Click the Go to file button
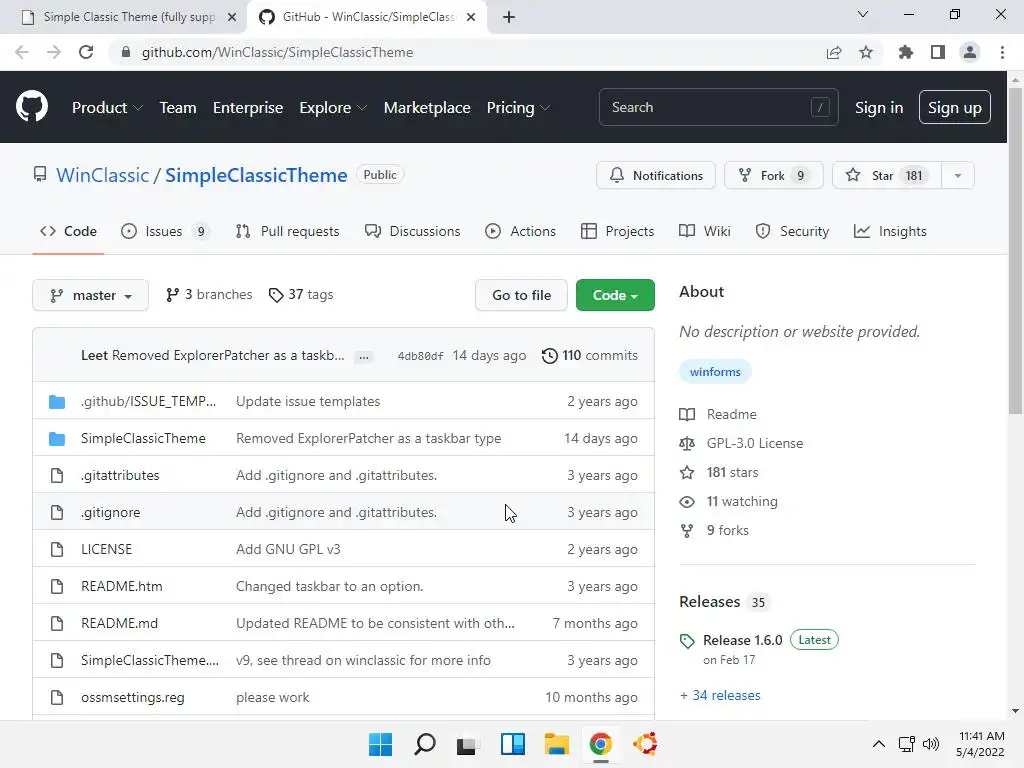This screenshot has height=768, width=1024. click(521, 295)
